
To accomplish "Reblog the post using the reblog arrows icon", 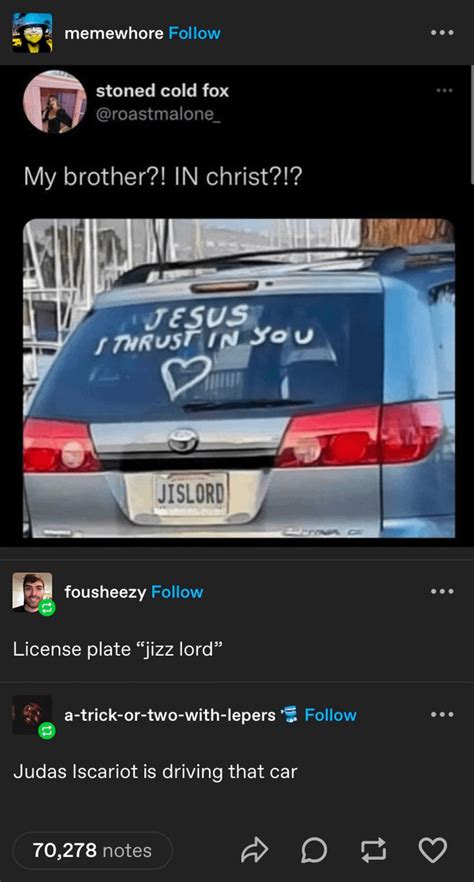I will [x=373, y=850].
